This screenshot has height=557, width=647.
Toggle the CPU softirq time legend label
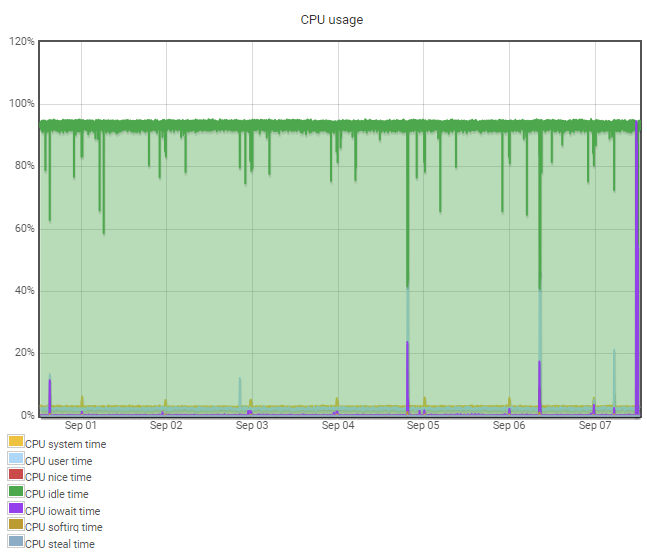64,527
